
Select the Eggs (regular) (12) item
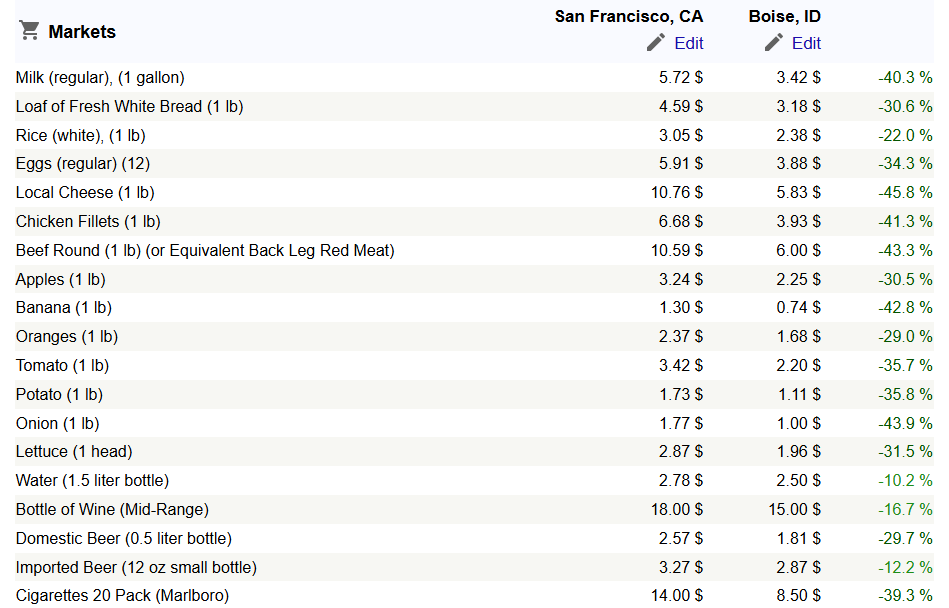83,164
